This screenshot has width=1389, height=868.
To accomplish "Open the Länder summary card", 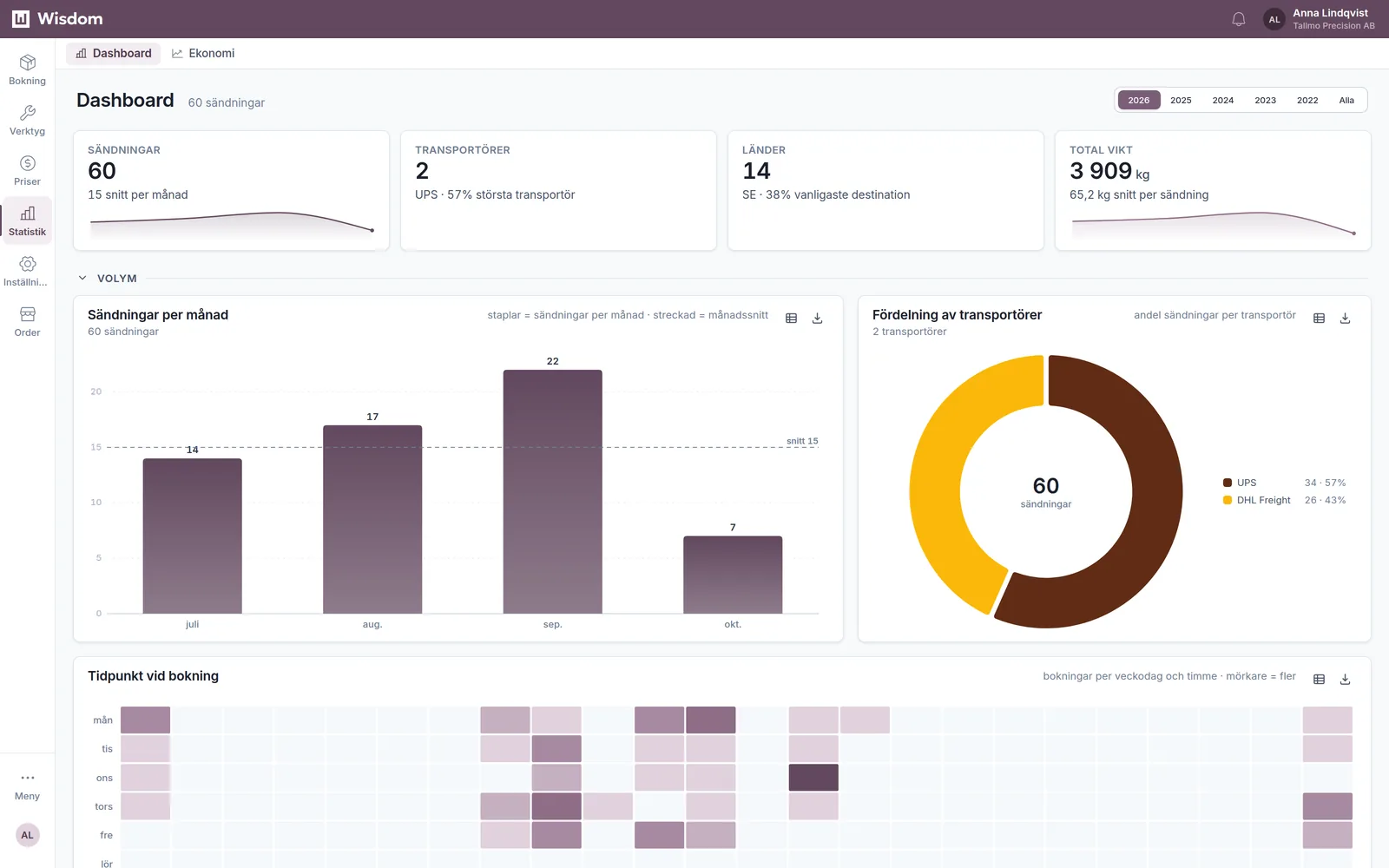I will pos(885,191).
